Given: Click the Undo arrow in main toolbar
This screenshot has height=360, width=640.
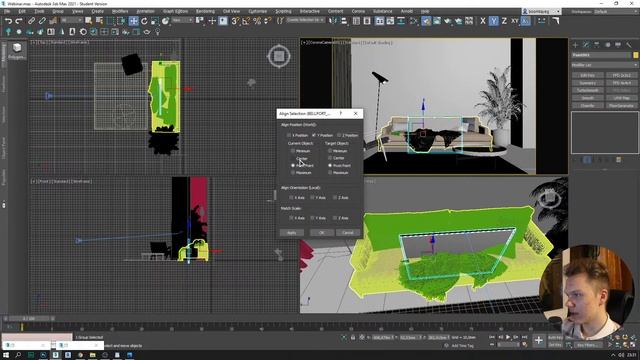Looking at the screenshot, I should [x=8, y=20].
